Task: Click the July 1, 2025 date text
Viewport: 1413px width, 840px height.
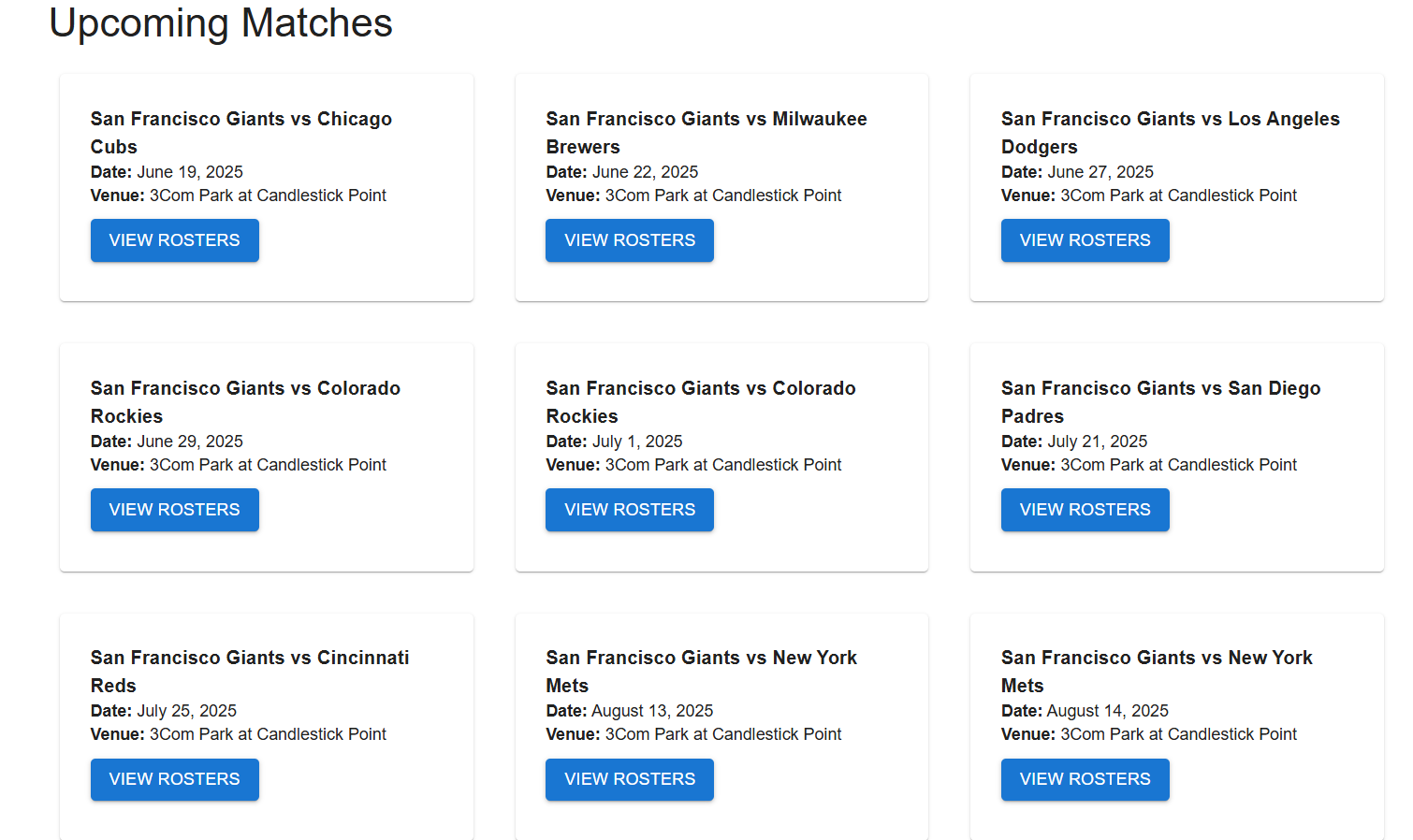Action: pyautogui.click(x=637, y=442)
